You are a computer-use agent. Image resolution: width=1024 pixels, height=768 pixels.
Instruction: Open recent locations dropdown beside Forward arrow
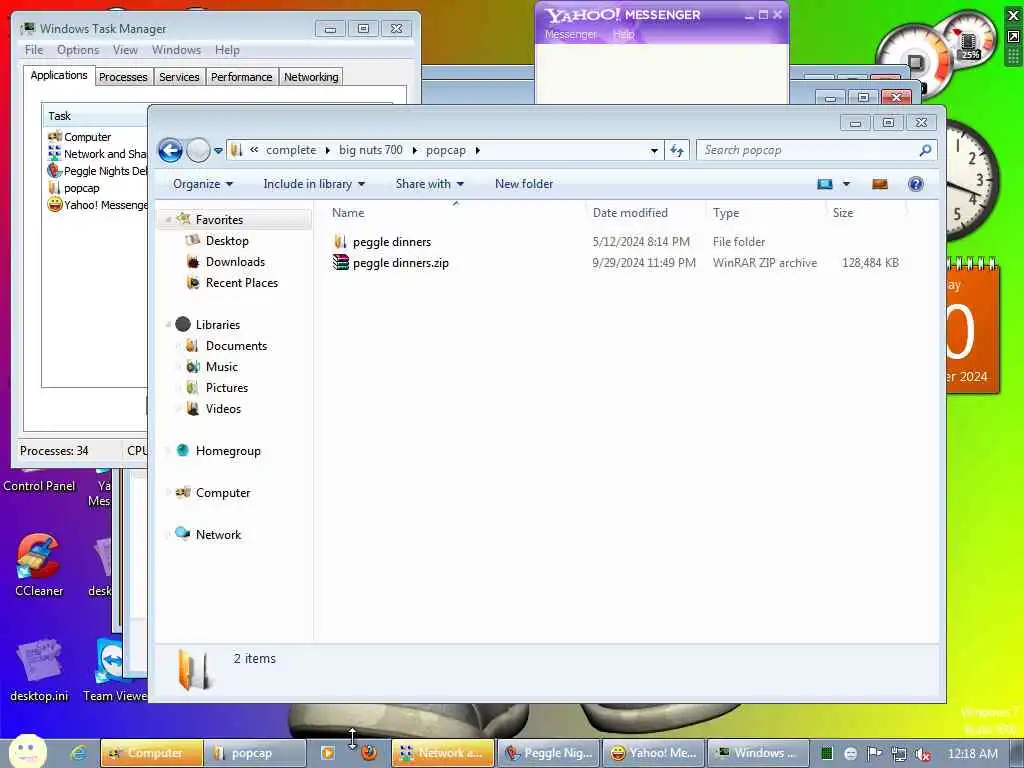(218, 151)
